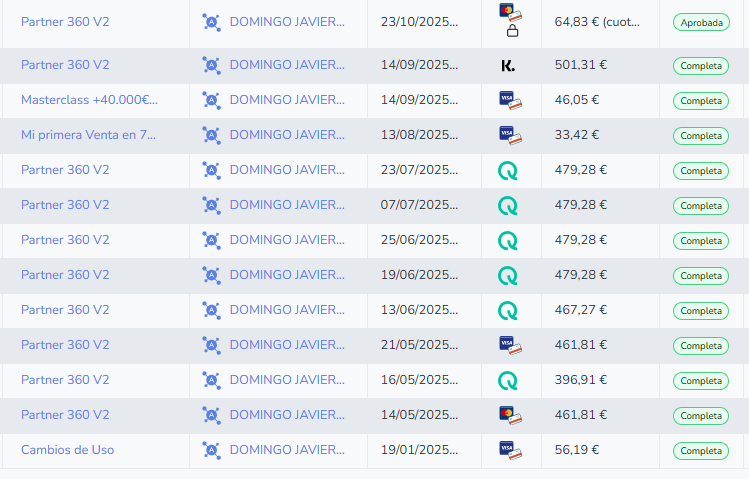This screenshot has width=749, height=479.
Task: Open Partner 360 V2 link dated 19/06/2025
Action: pos(65,275)
